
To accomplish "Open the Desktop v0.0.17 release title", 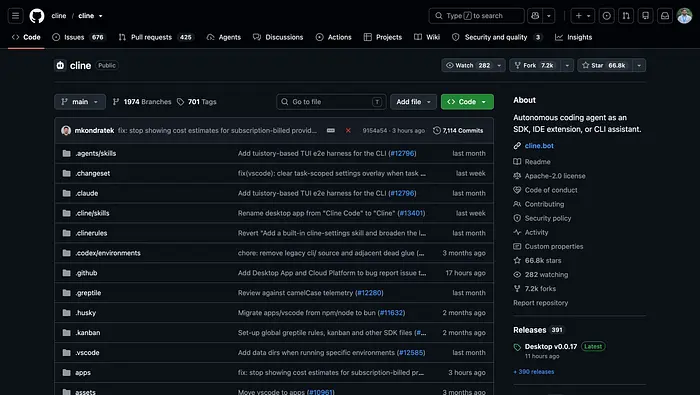I will point(551,346).
